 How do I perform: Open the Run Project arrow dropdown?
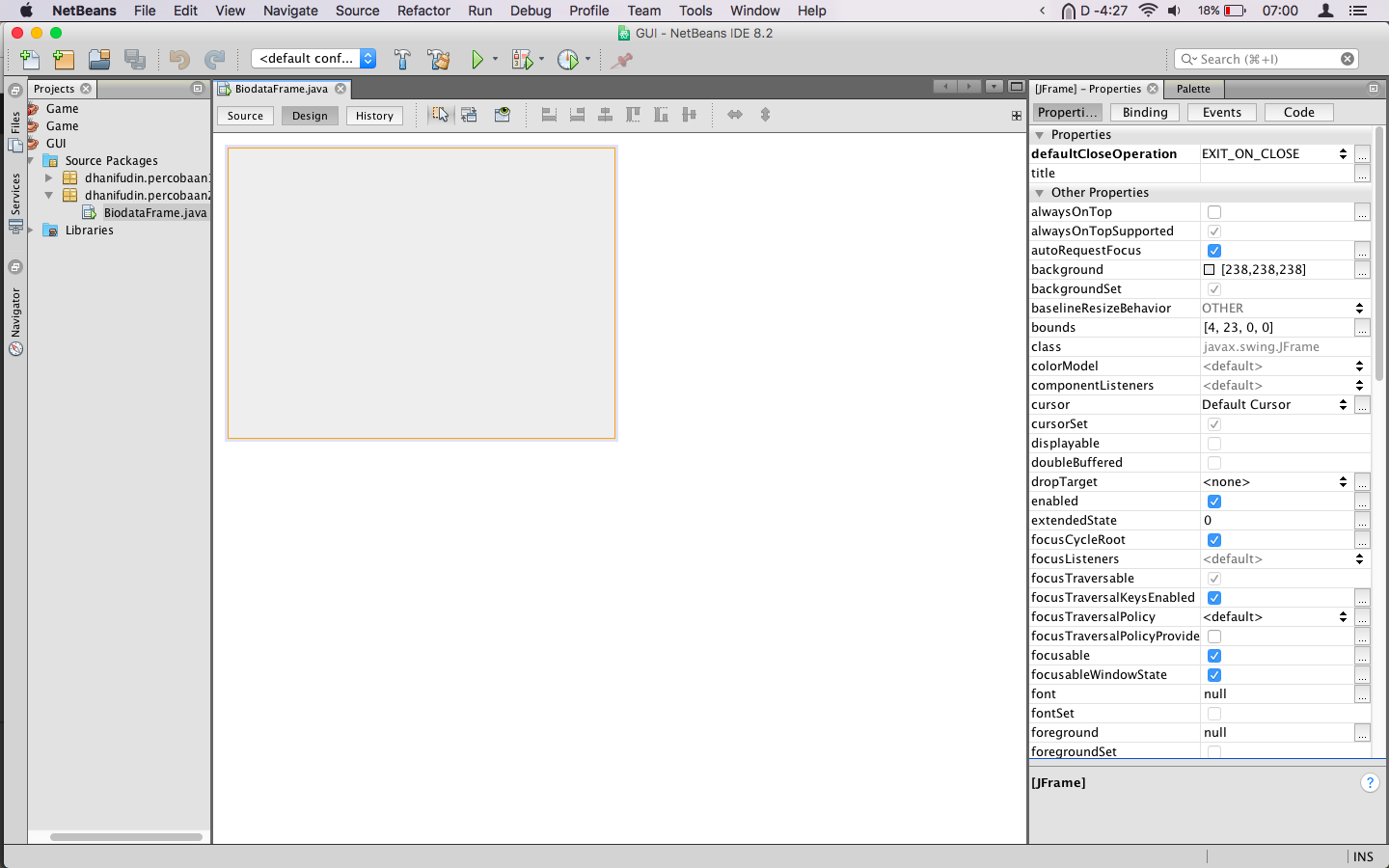coord(495,60)
